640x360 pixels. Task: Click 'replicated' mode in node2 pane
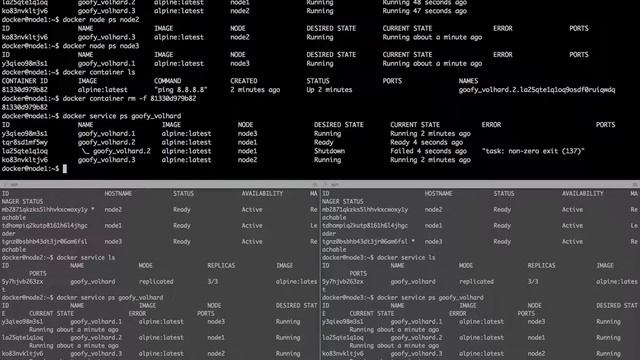(156, 282)
